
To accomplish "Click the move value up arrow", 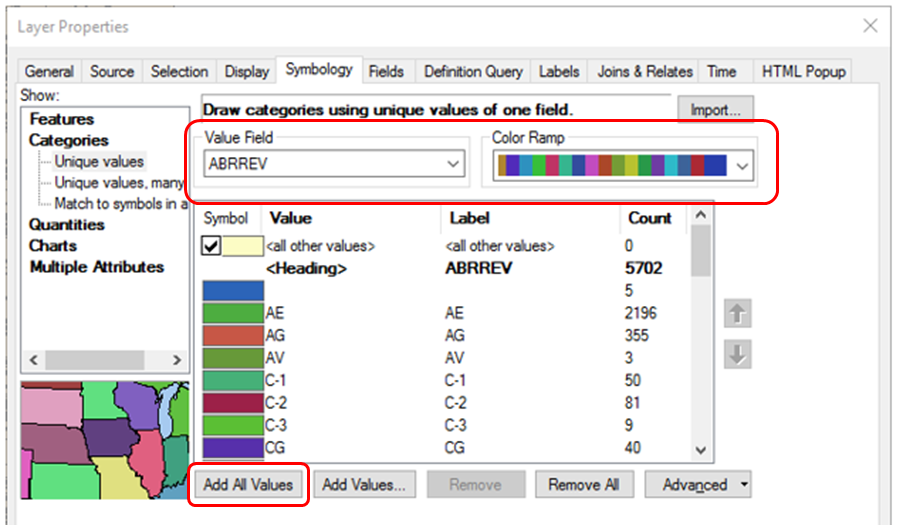I will click(x=737, y=314).
